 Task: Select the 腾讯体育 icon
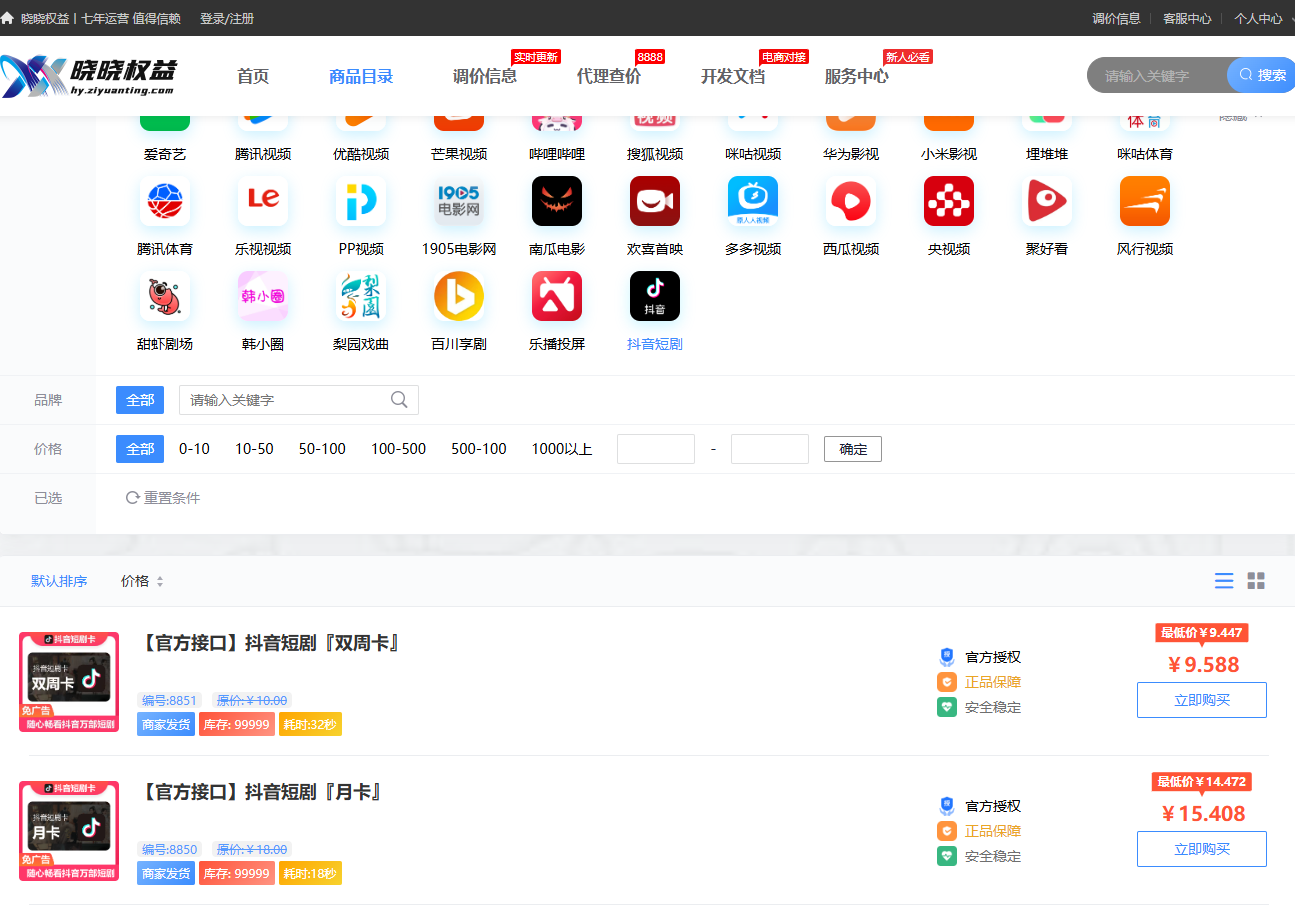tap(165, 202)
